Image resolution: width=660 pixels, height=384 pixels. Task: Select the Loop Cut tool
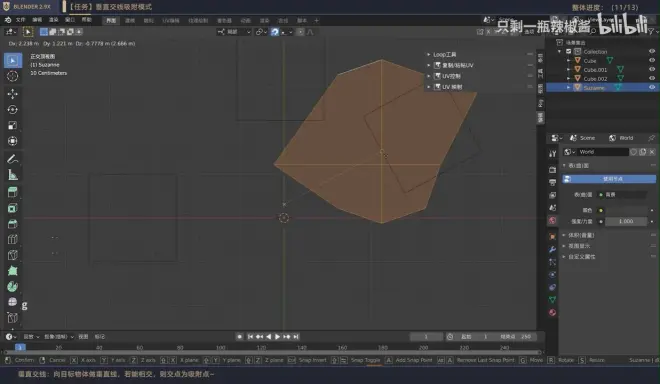[x=13, y=239]
